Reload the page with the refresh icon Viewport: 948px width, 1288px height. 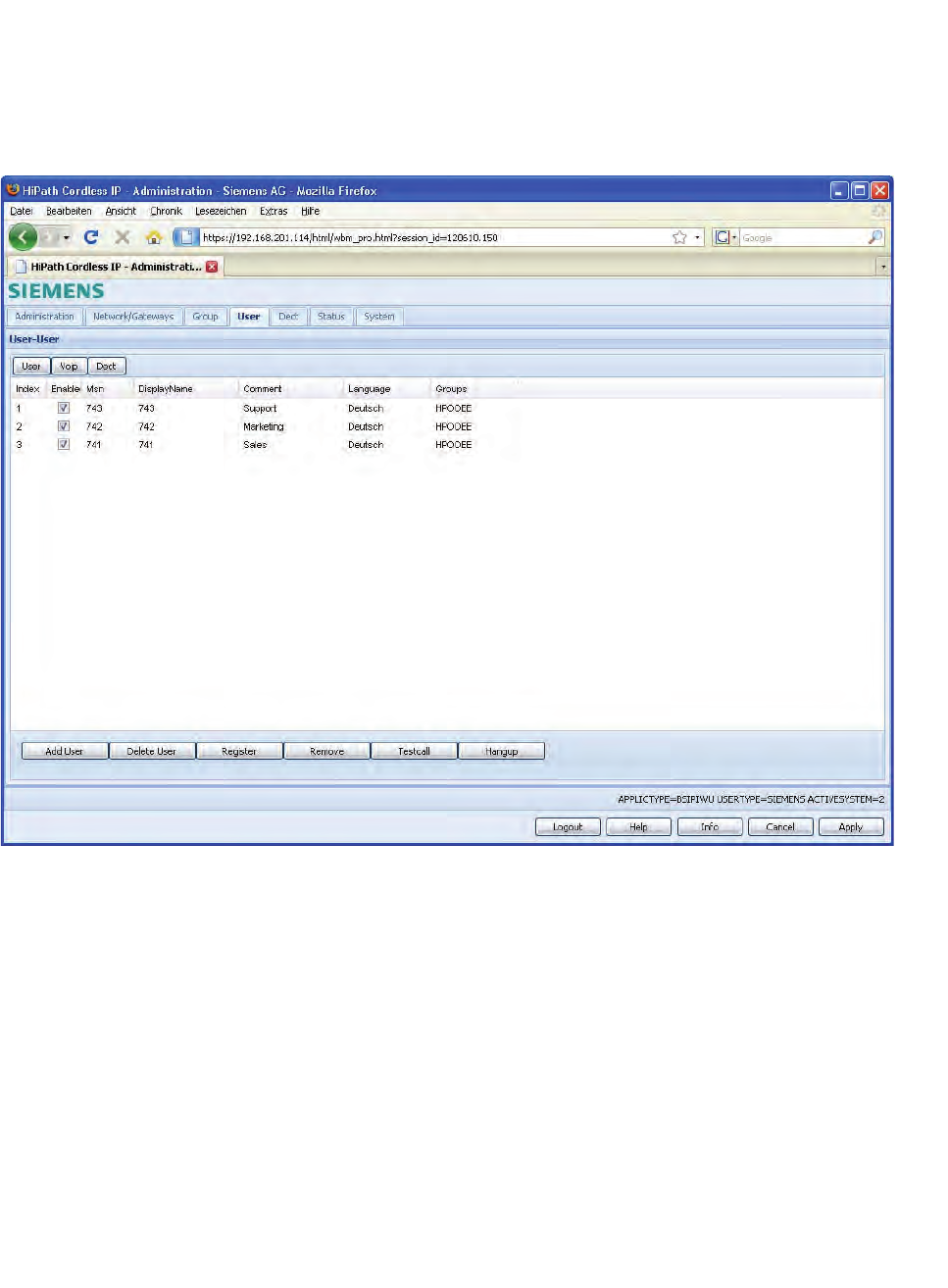pyautogui.click(x=91, y=237)
